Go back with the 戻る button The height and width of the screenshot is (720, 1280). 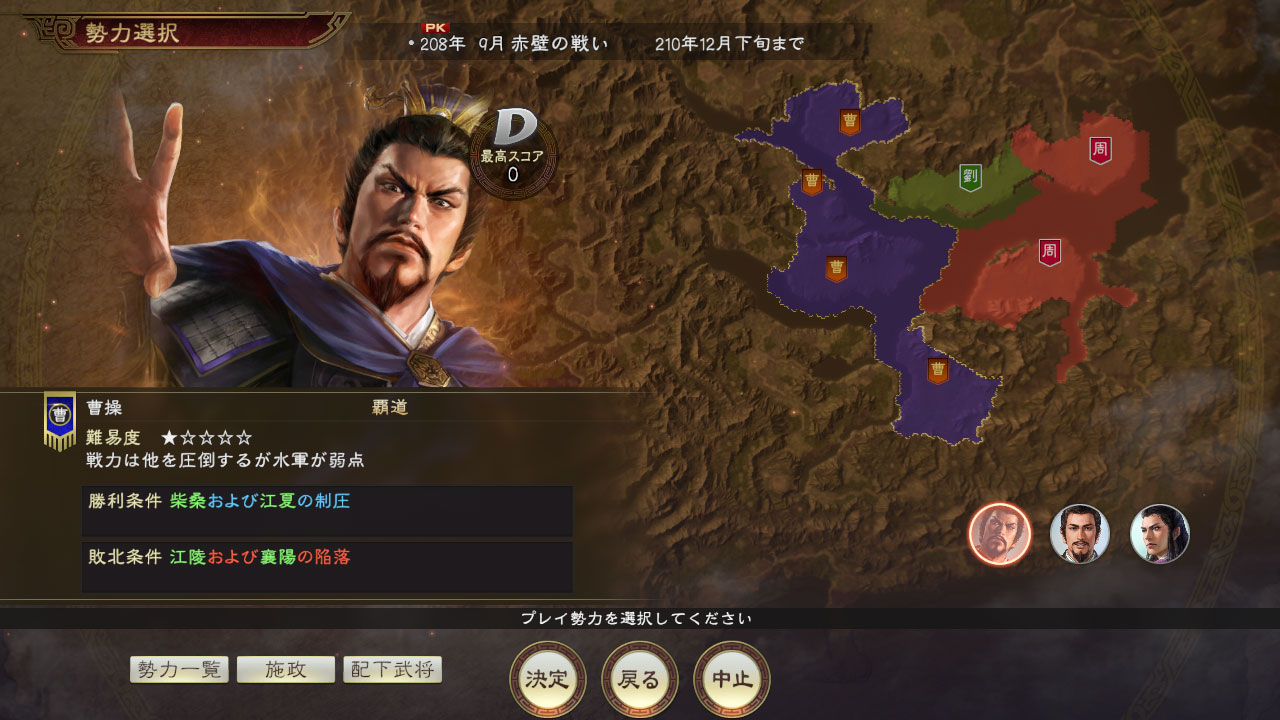pyautogui.click(x=640, y=680)
